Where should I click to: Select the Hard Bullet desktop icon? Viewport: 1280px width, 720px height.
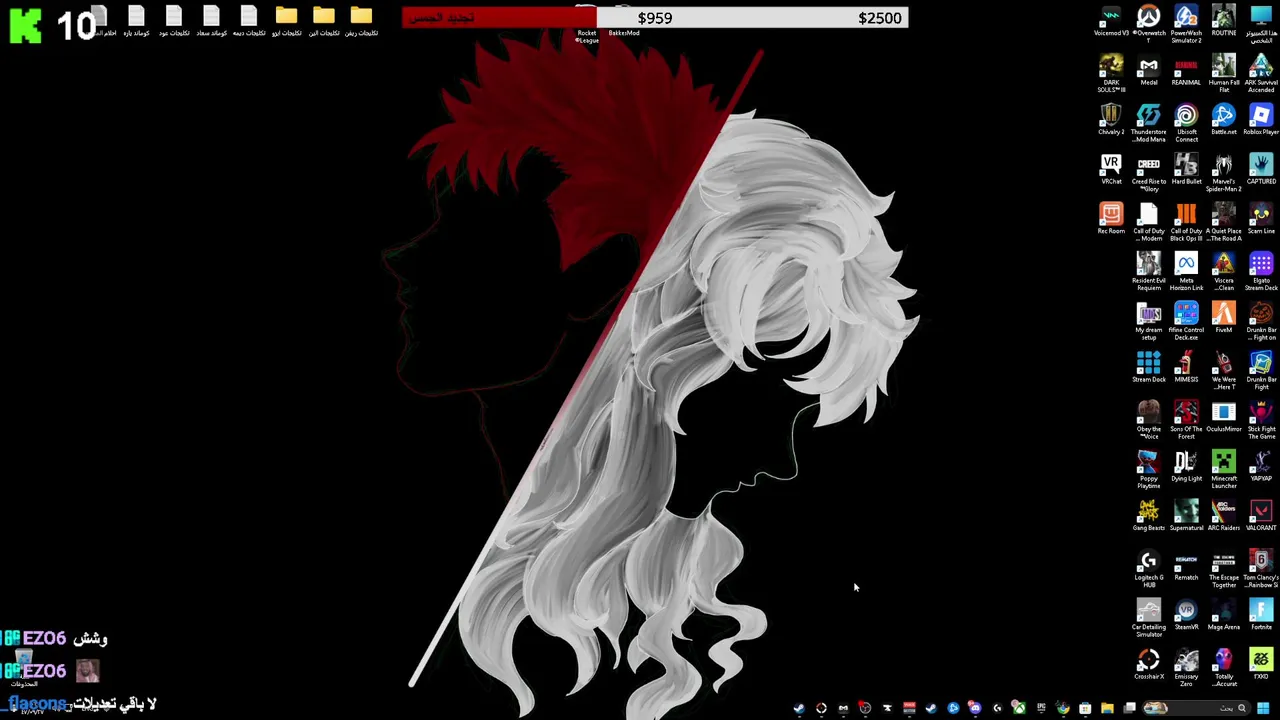coord(1186,170)
